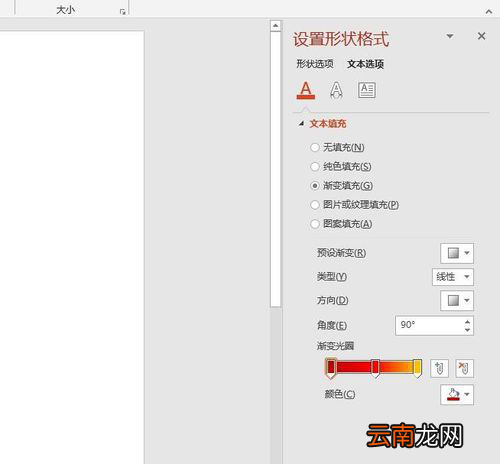Image resolution: width=500 pixels, height=464 pixels.
Task: Select the right yellow gradient stop
Action: 417,368
